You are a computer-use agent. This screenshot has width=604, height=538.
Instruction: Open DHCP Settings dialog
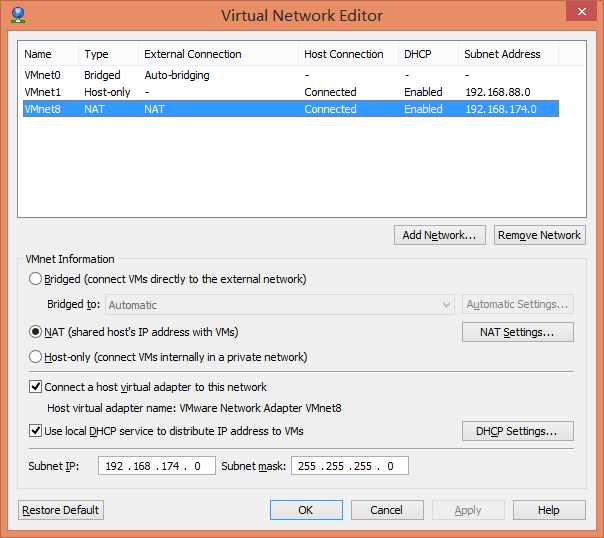[x=518, y=431]
